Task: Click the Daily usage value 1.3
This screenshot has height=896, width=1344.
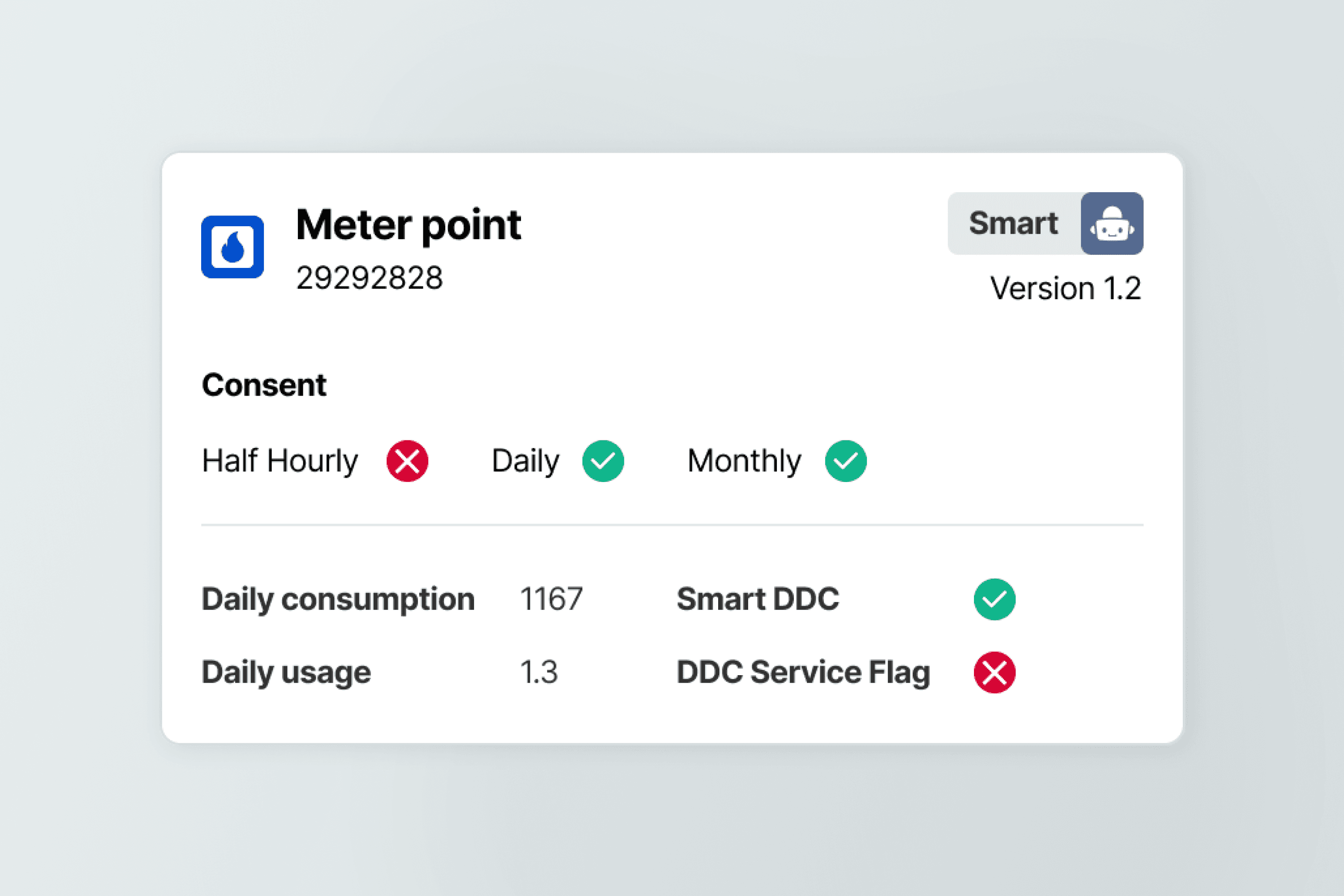Action: point(538,672)
